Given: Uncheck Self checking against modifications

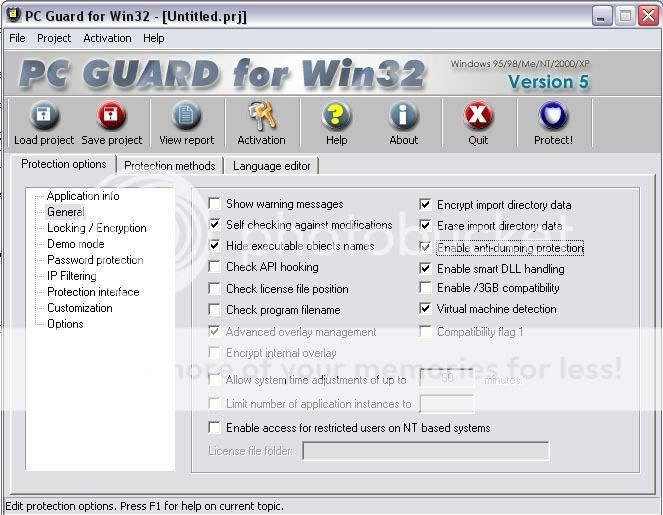Looking at the screenshot, I should click(214, 225).
